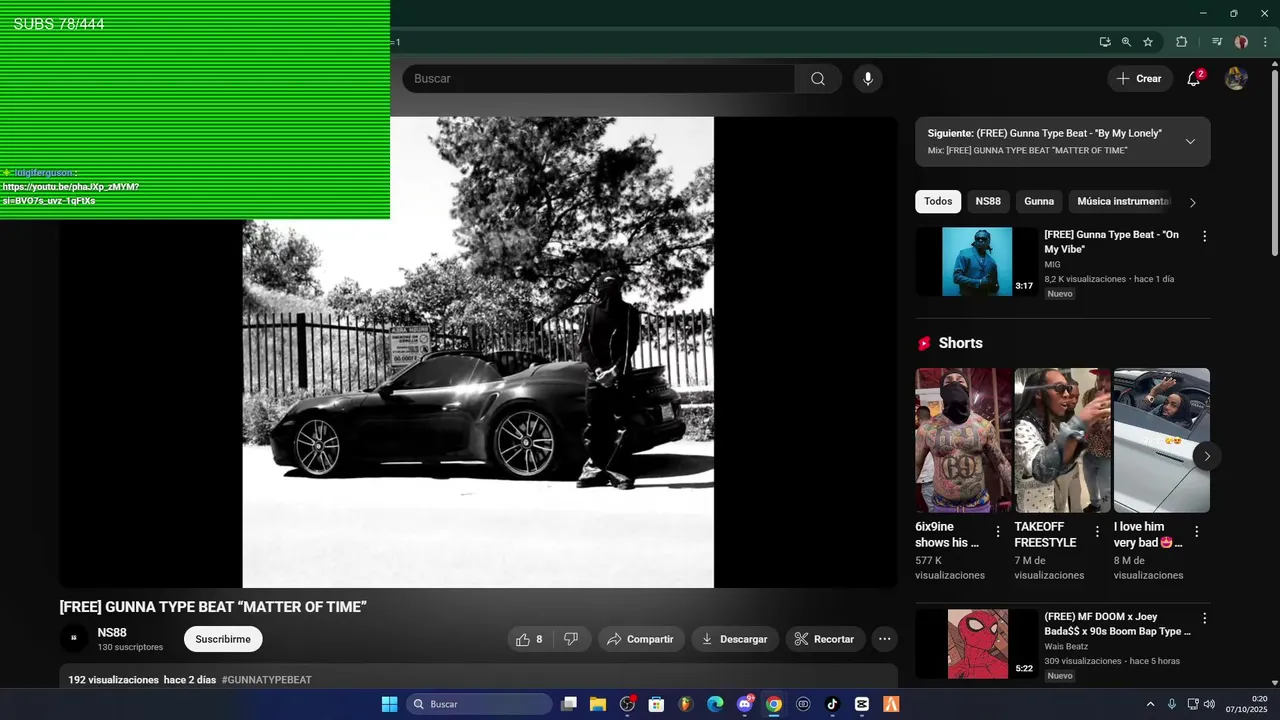Screen dimensions: 1280x720
Task: Open NS88 channel name link
Action: tap(112, 633)
